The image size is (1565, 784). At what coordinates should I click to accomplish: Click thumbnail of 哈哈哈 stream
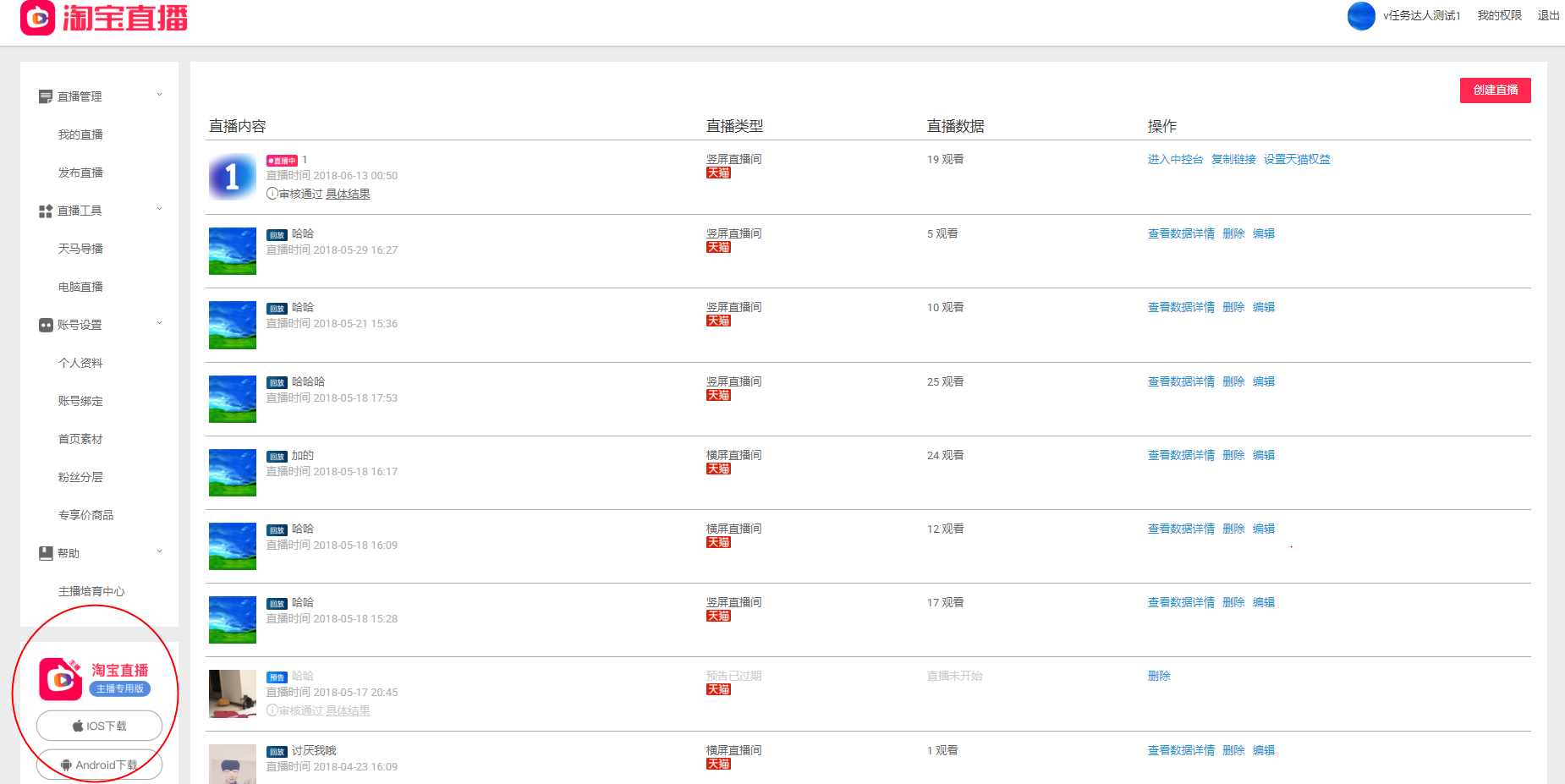coord(233,399)
